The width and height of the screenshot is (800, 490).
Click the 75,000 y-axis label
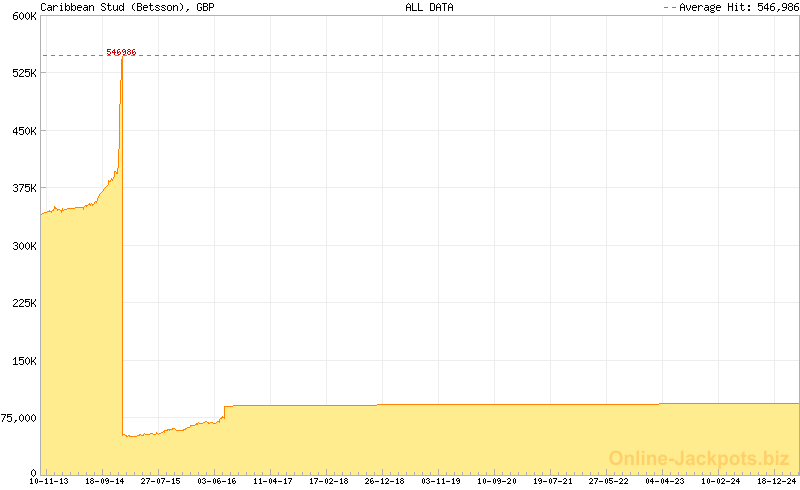pyautogui.click(x=19, y=418)
